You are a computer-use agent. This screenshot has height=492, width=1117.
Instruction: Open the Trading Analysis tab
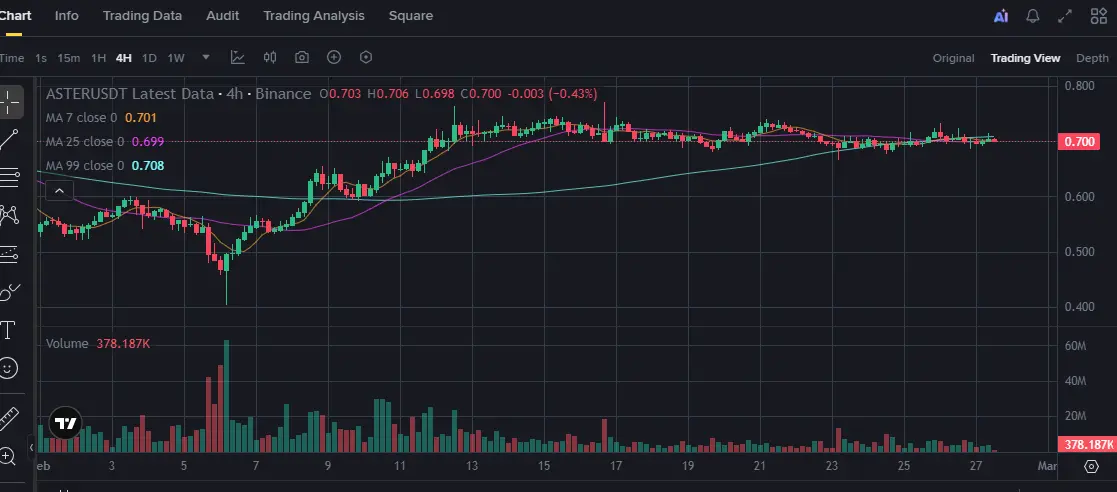point(313,16)
